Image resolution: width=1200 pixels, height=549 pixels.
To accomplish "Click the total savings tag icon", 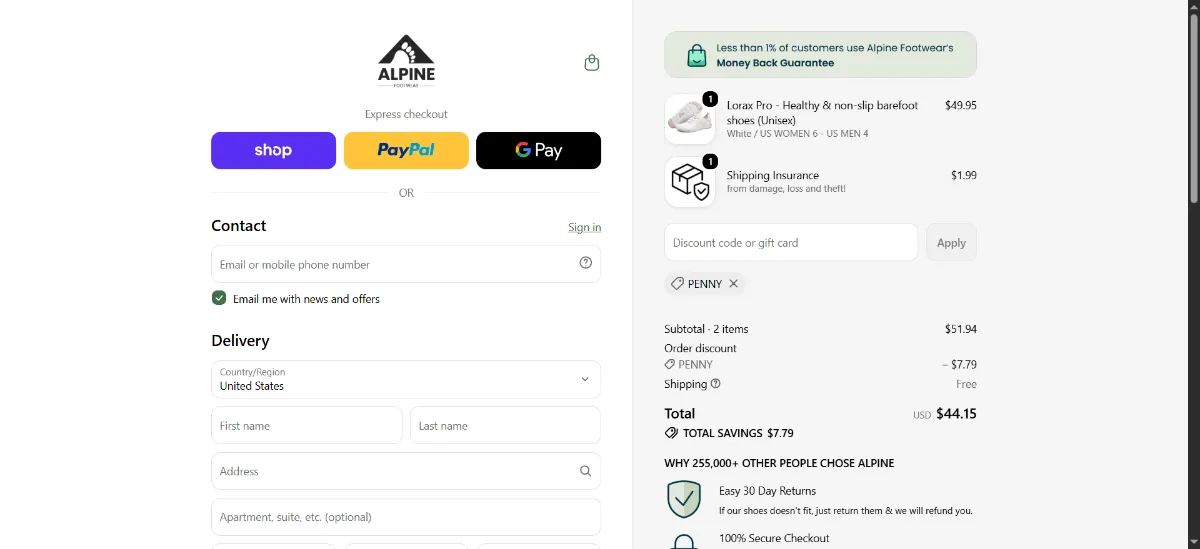I will point(671,433).
